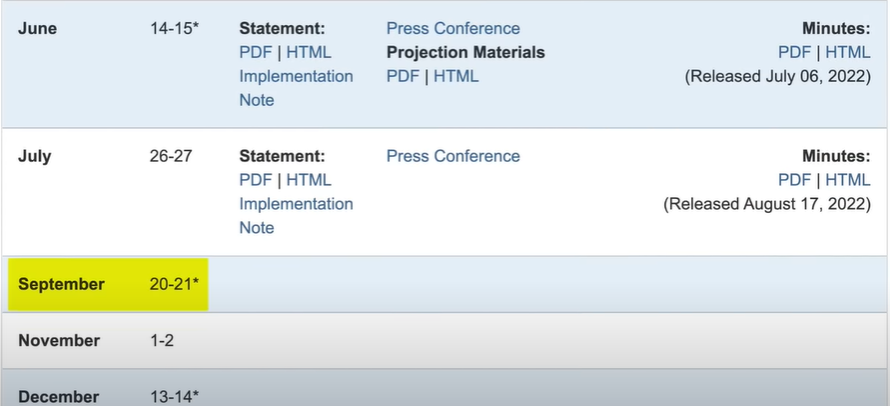The image size is (890, 406).
Task: Open July Implementation Note link
Action: [295, 204]
